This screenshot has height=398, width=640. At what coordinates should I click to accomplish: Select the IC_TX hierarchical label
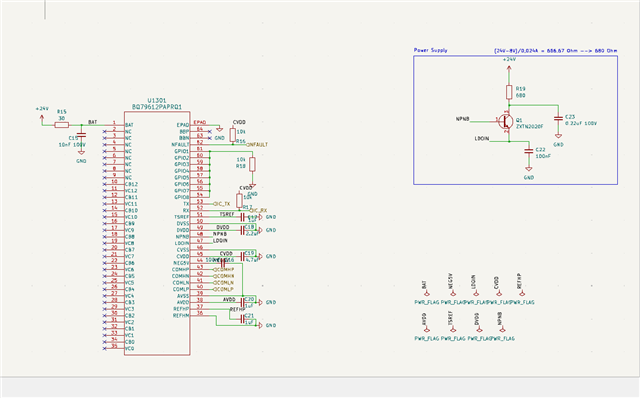[222, 204]
